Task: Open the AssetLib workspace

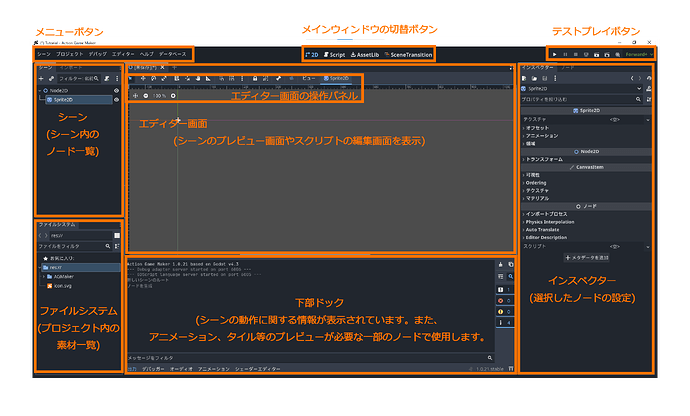Action: pyautogui.click(x=365, y=55)
